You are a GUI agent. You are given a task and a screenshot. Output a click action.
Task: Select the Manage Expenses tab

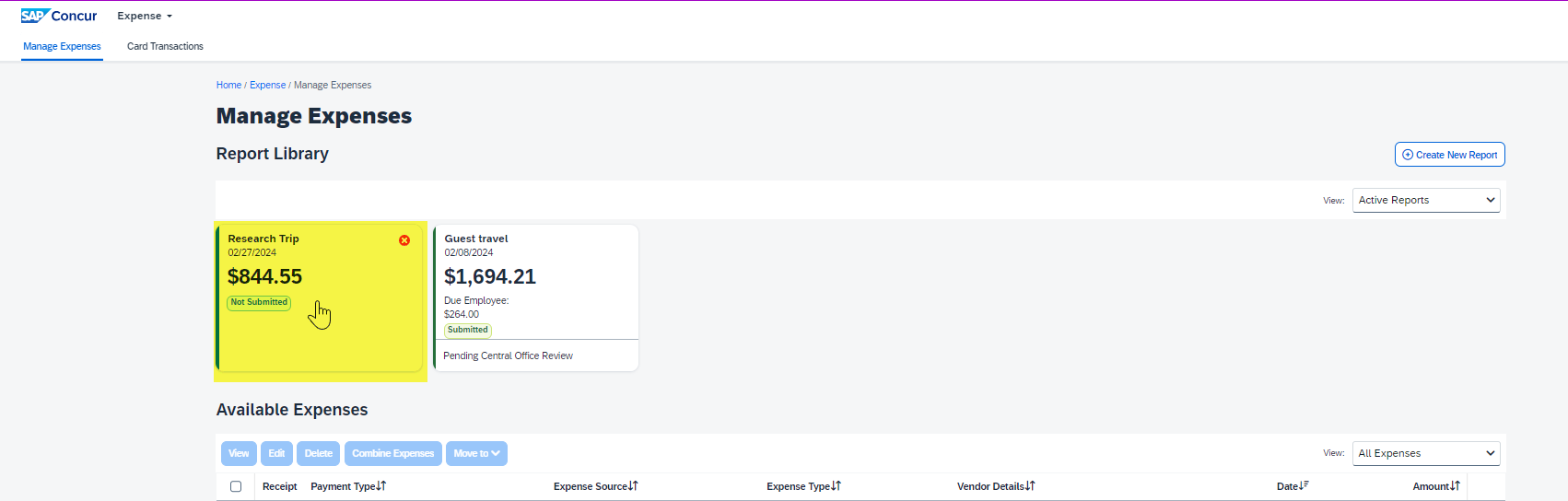[62, 46]
